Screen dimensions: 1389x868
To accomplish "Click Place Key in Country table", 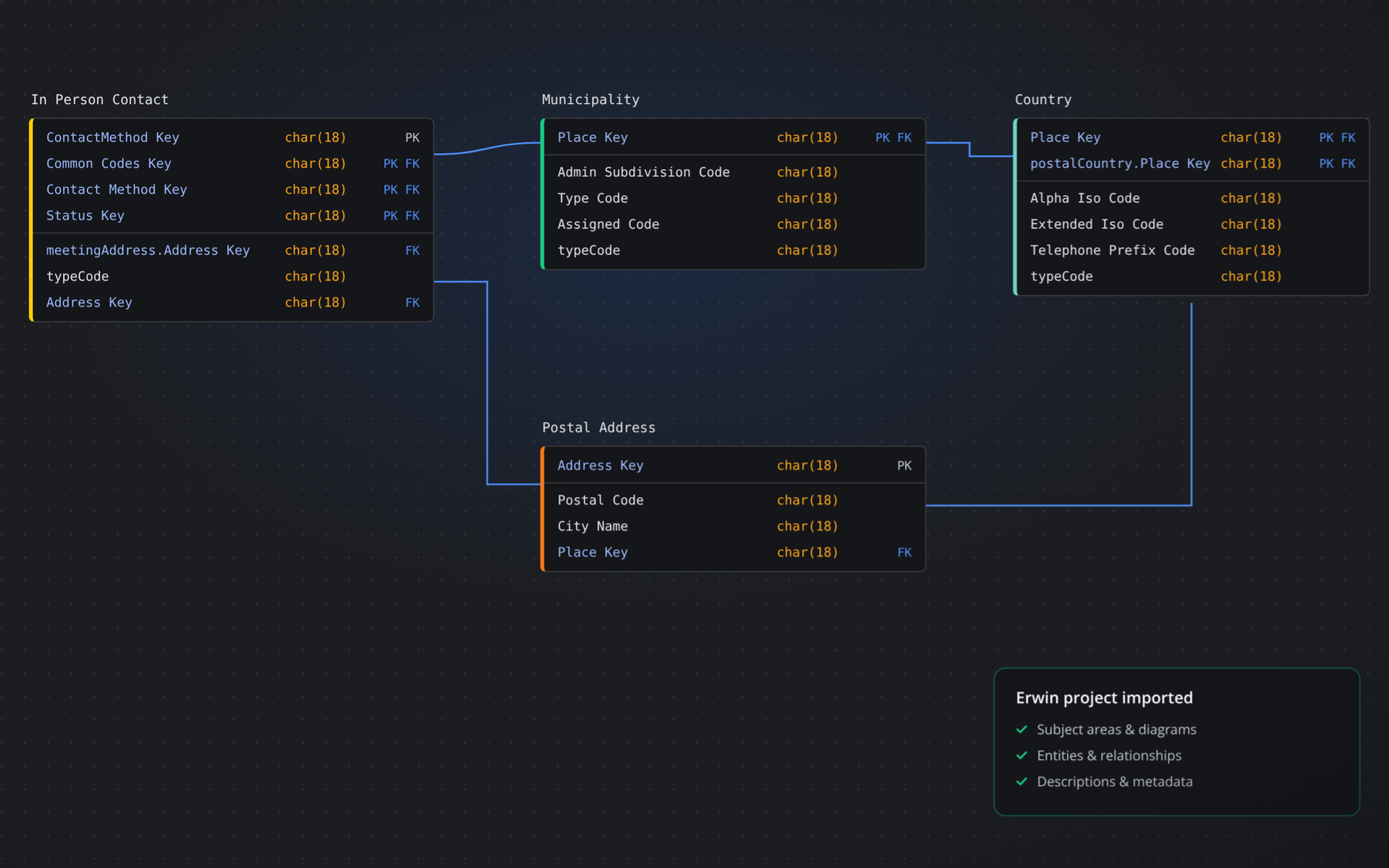I will [x=1192, y=137].
